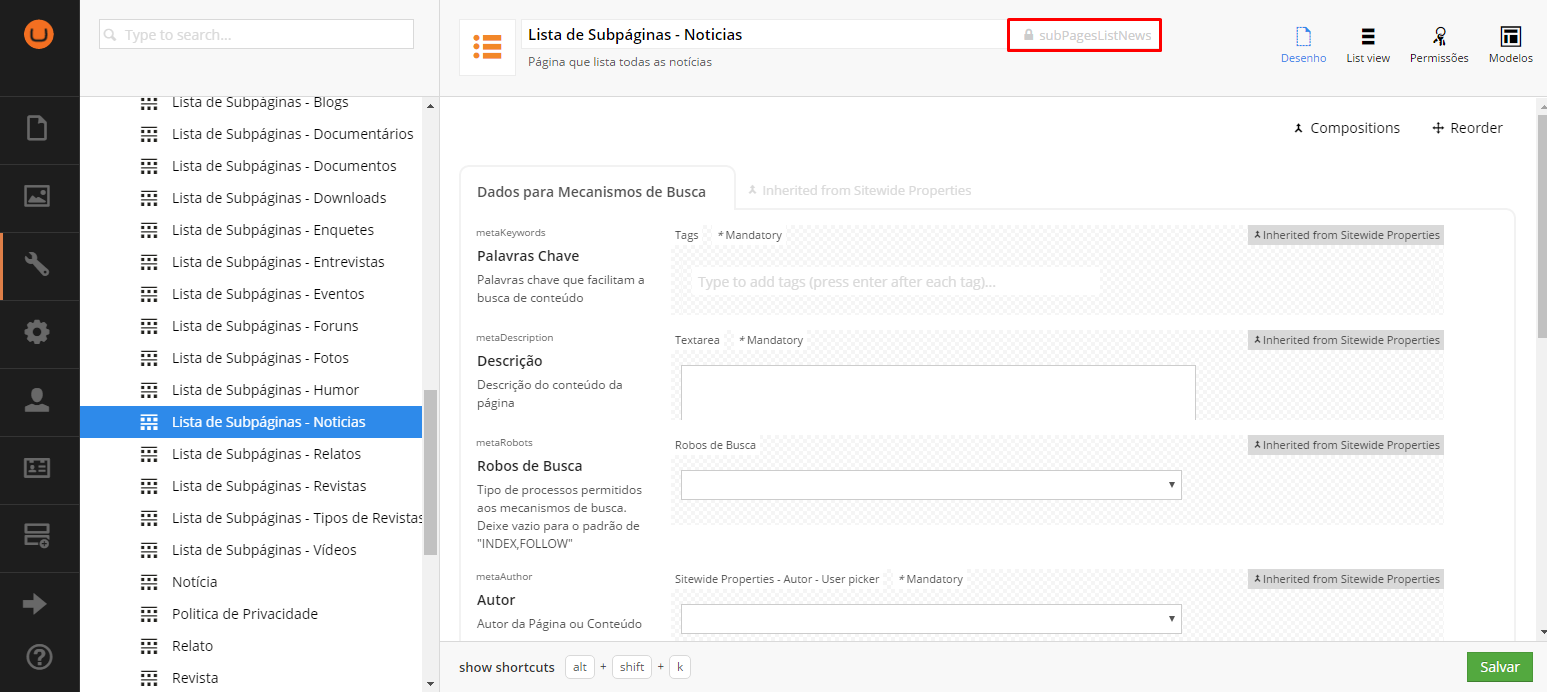Open the Developer gear section
This screenshot has height=692, width=1547.
38,333
